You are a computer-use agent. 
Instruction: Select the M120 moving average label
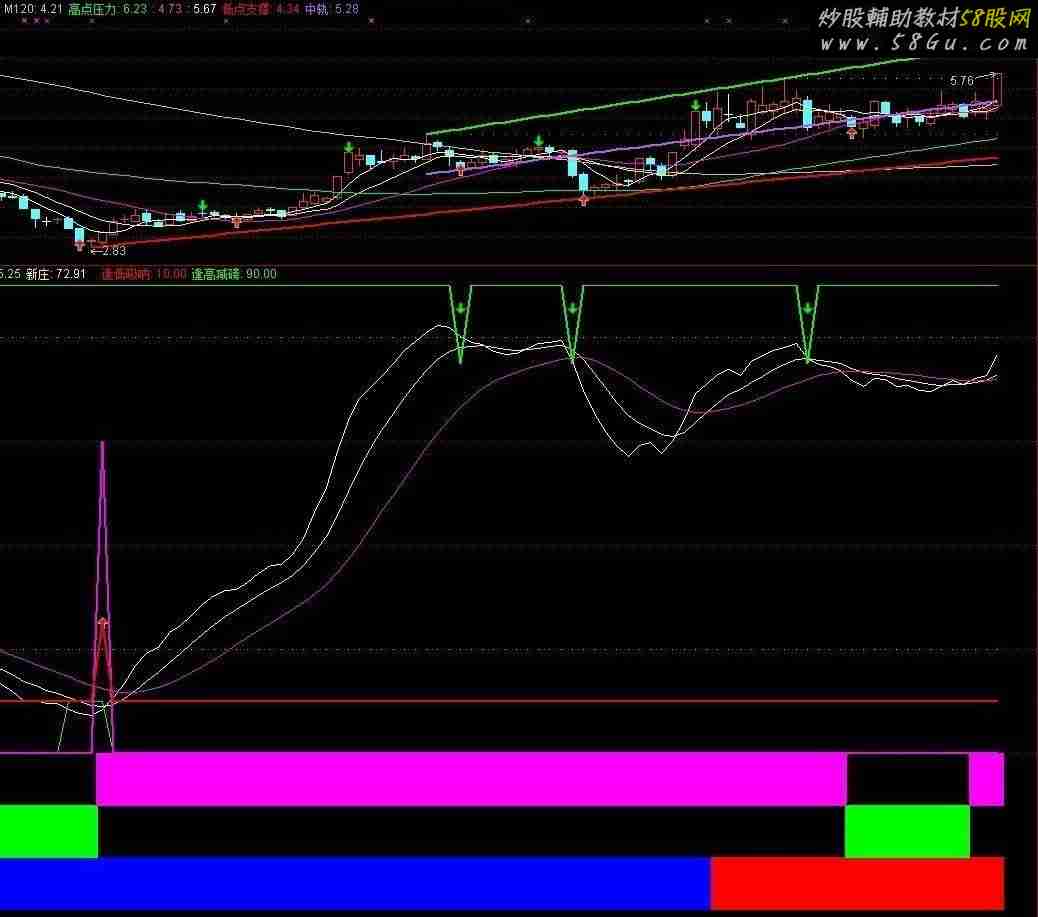coord(20,9)
